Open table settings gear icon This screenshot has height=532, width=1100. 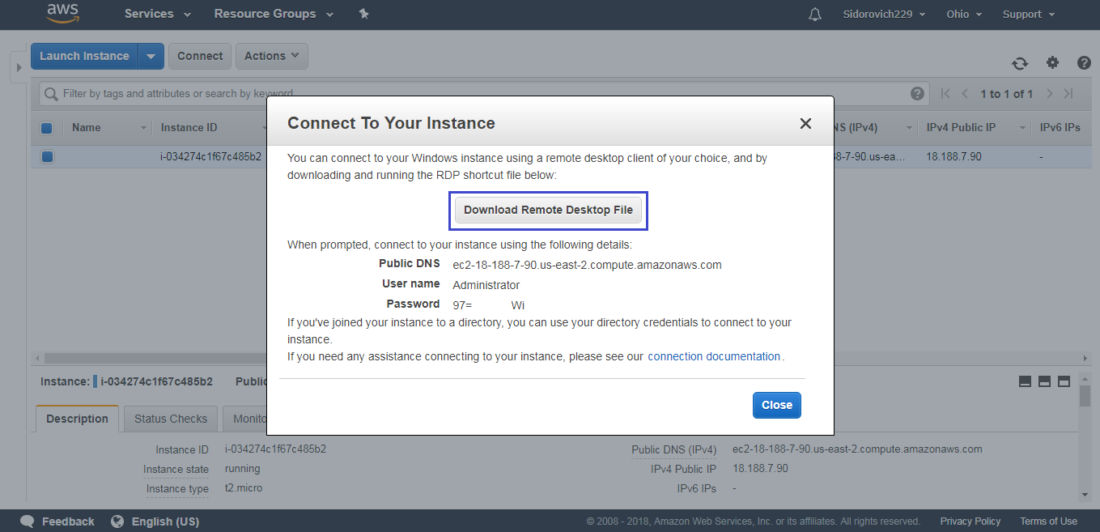click(1052, 62)
